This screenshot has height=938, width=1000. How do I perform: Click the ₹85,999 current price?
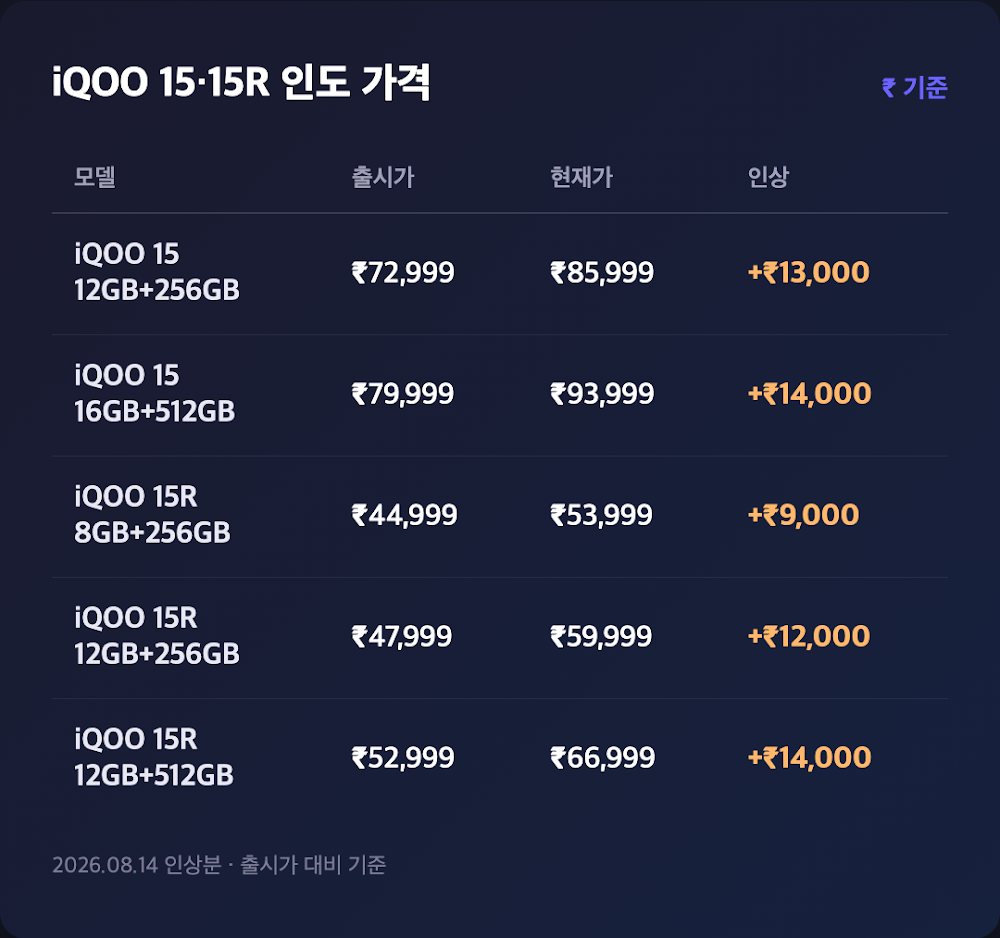pyautogui.click(x=602, y=273)
